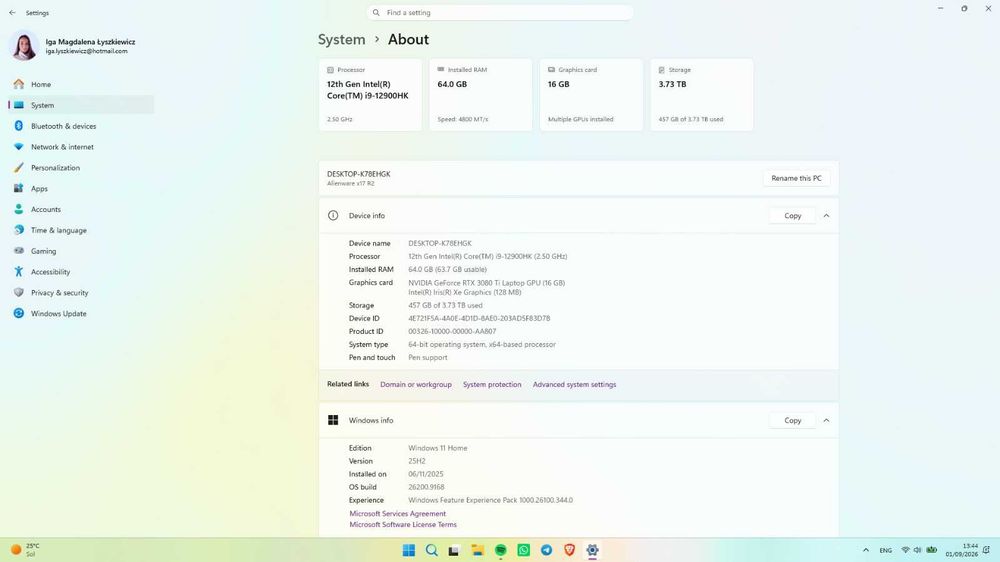Open the Domain or workgroup link
Screen dimensions: 1000x562
pos(416,385)
